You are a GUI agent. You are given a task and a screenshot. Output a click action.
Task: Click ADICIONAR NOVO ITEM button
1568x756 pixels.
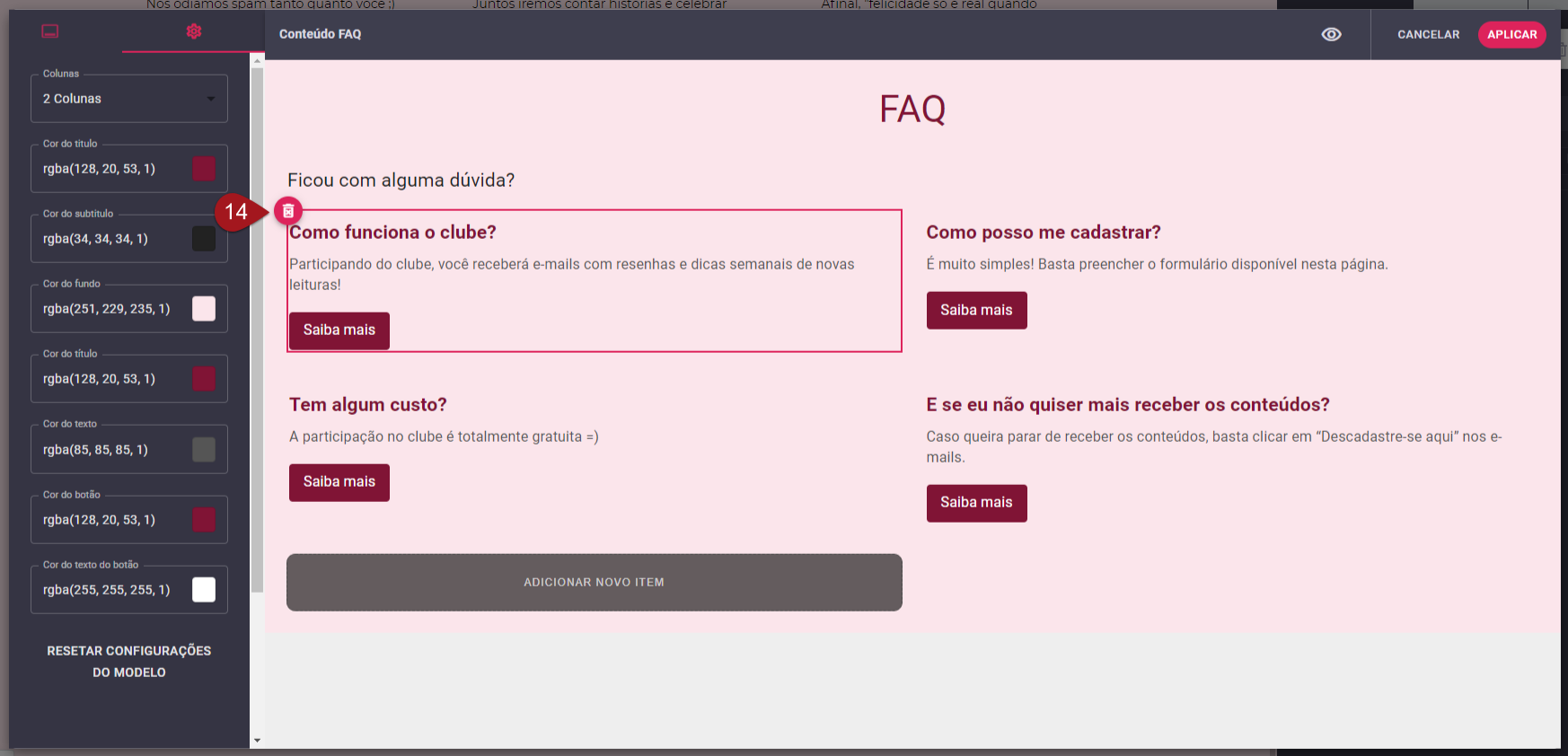pos(594,582)
